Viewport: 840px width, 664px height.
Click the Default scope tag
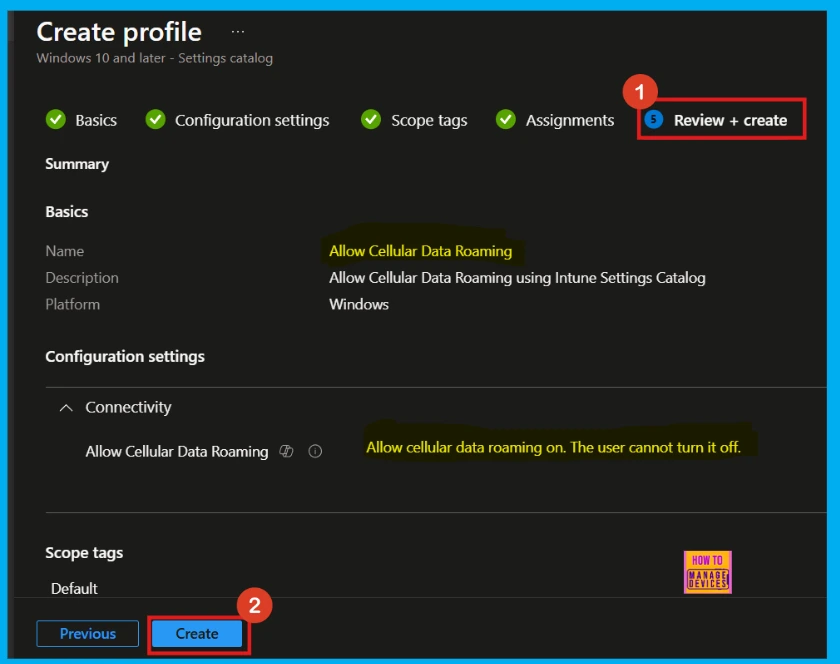coord(74,588)
